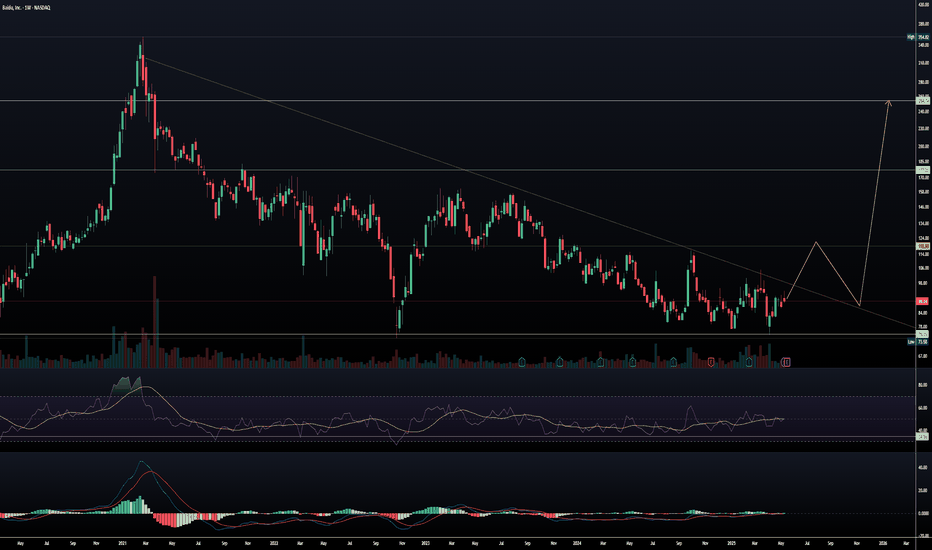Click the 2026 label on the time axis
Image resolution: width=932 pixels, height=550 pixels.
883,543
